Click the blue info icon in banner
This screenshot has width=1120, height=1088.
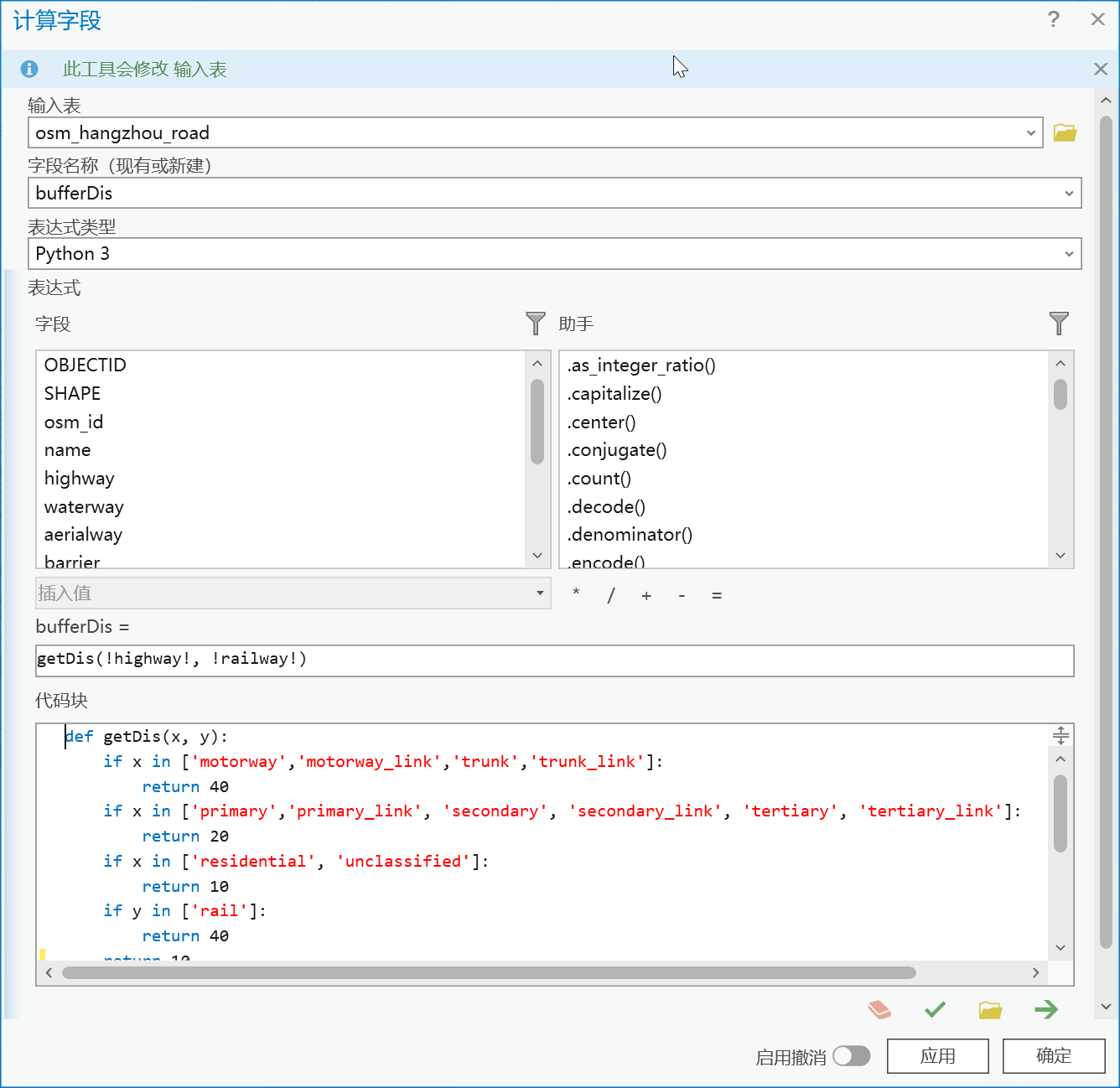point(29,69)
